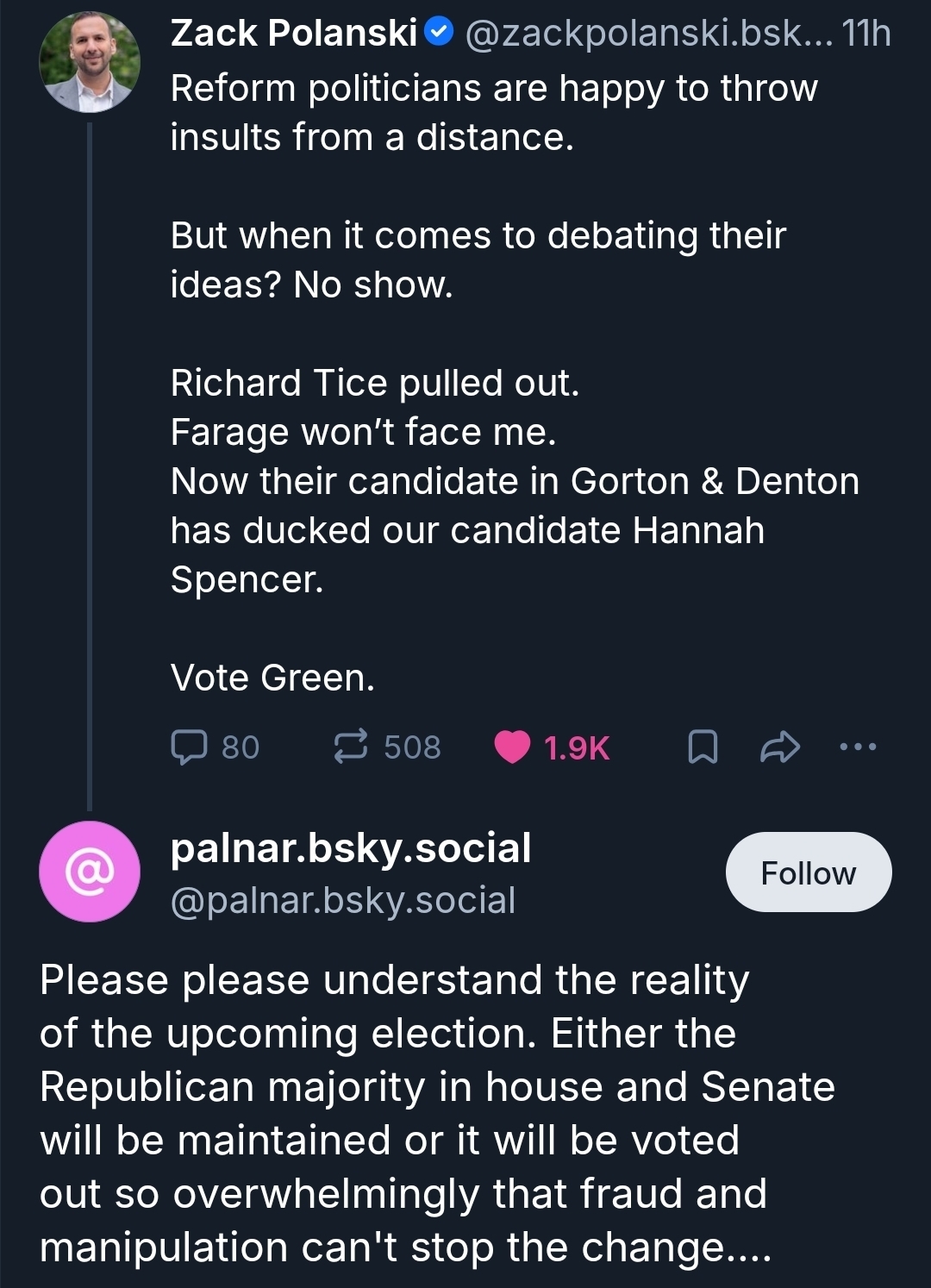
Task: Click the 1.9K likes count
Action: click(x=577, y=748)
